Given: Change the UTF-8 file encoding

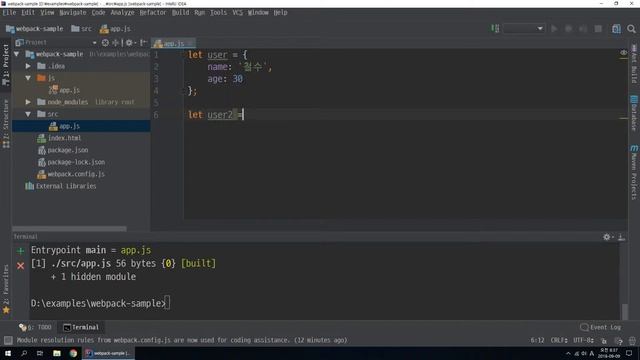Looking at the screenshot, I should (583, 340).
